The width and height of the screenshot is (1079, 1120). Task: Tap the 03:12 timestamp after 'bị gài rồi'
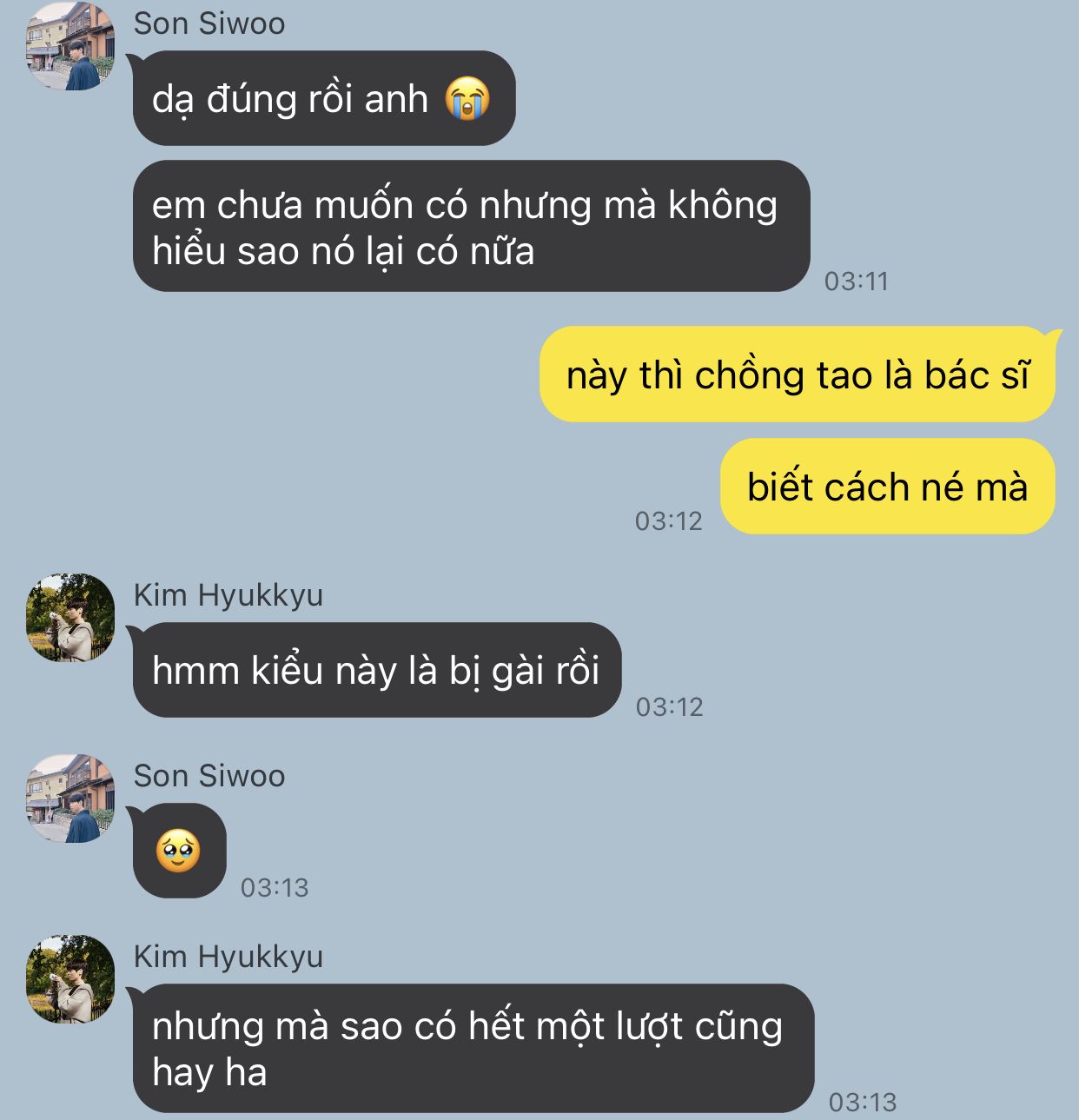click(669, 707)
